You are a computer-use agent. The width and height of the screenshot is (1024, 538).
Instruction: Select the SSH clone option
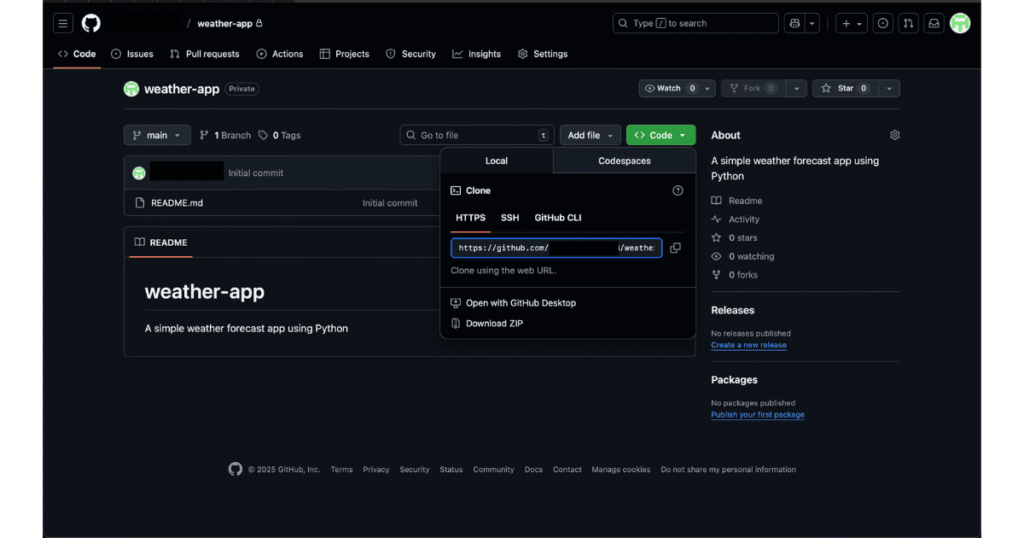(510, 217)
